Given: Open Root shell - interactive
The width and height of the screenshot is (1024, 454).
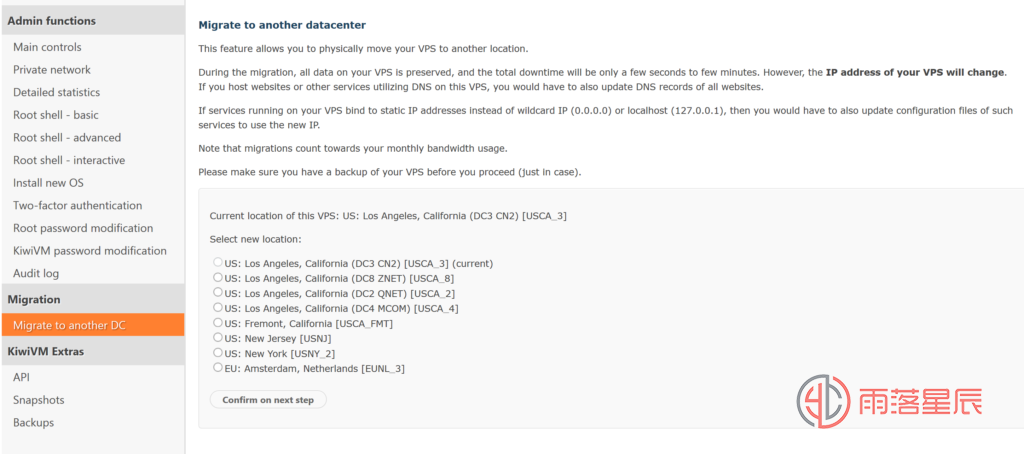Looking at the screenshot, I should (x=69, y=160).
